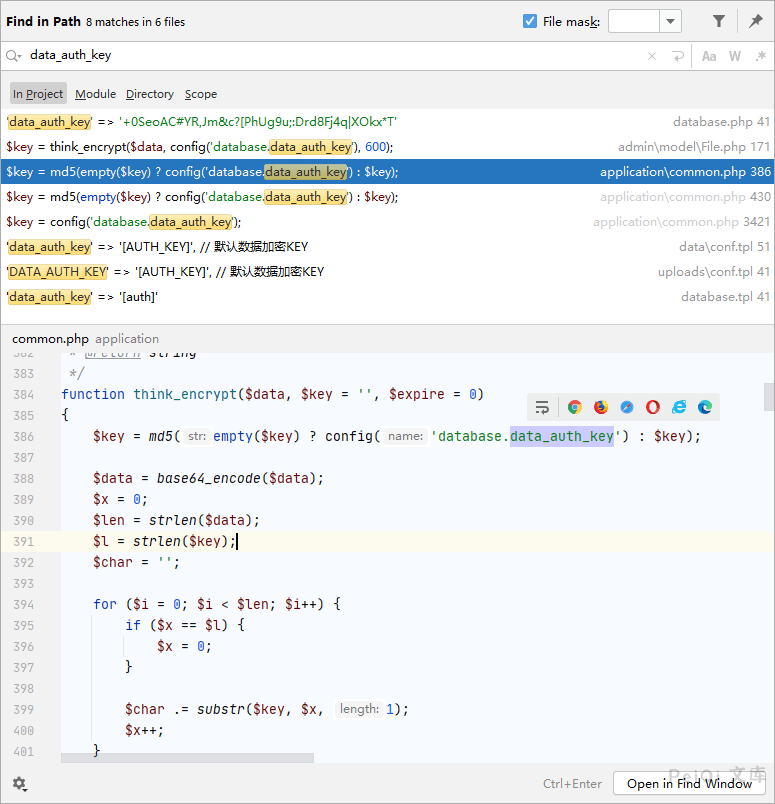
Task: Open search history dropdown by magnifier
Action: [14, 56]
